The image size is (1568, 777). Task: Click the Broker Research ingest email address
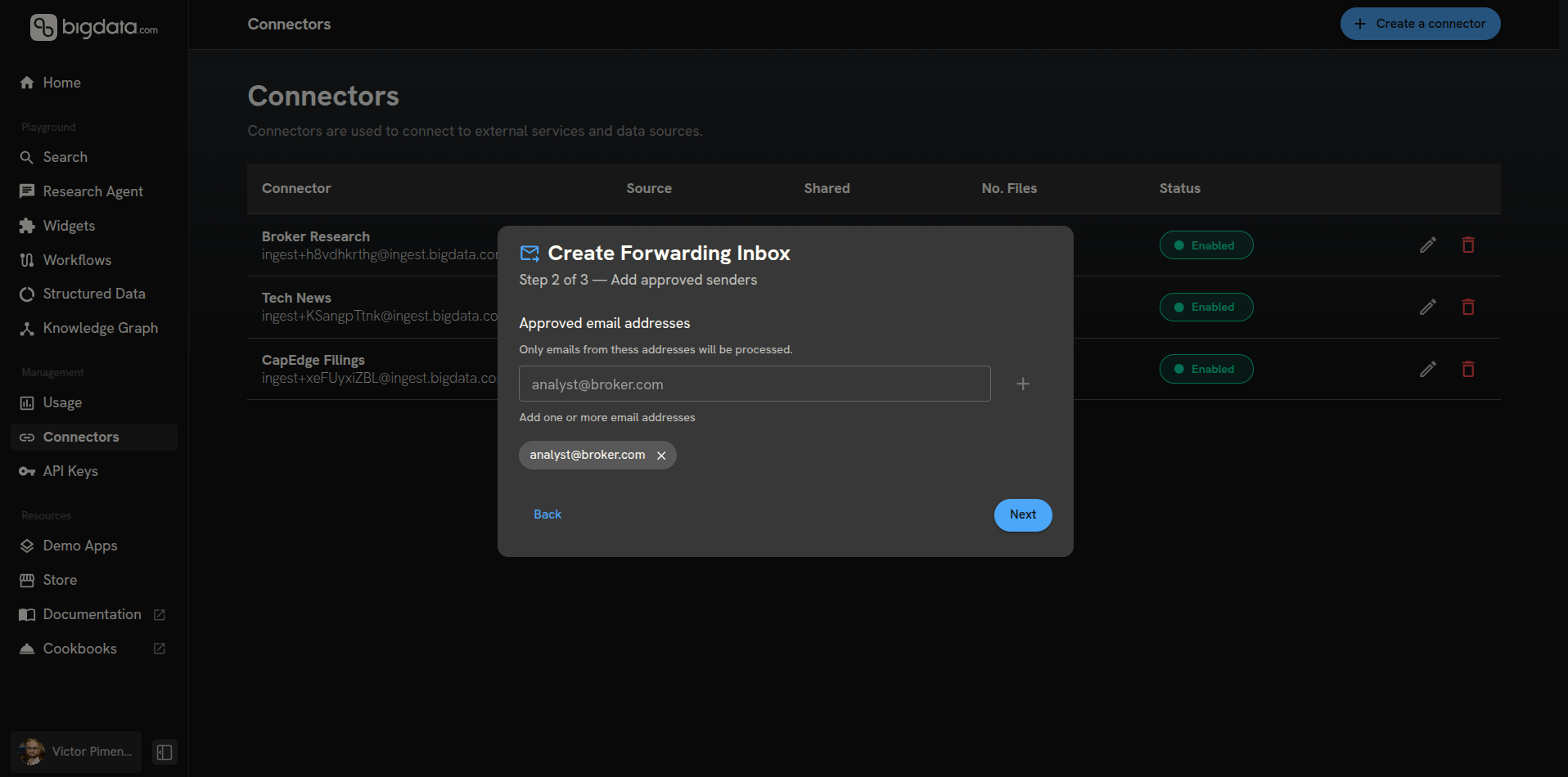click(380, 254)
